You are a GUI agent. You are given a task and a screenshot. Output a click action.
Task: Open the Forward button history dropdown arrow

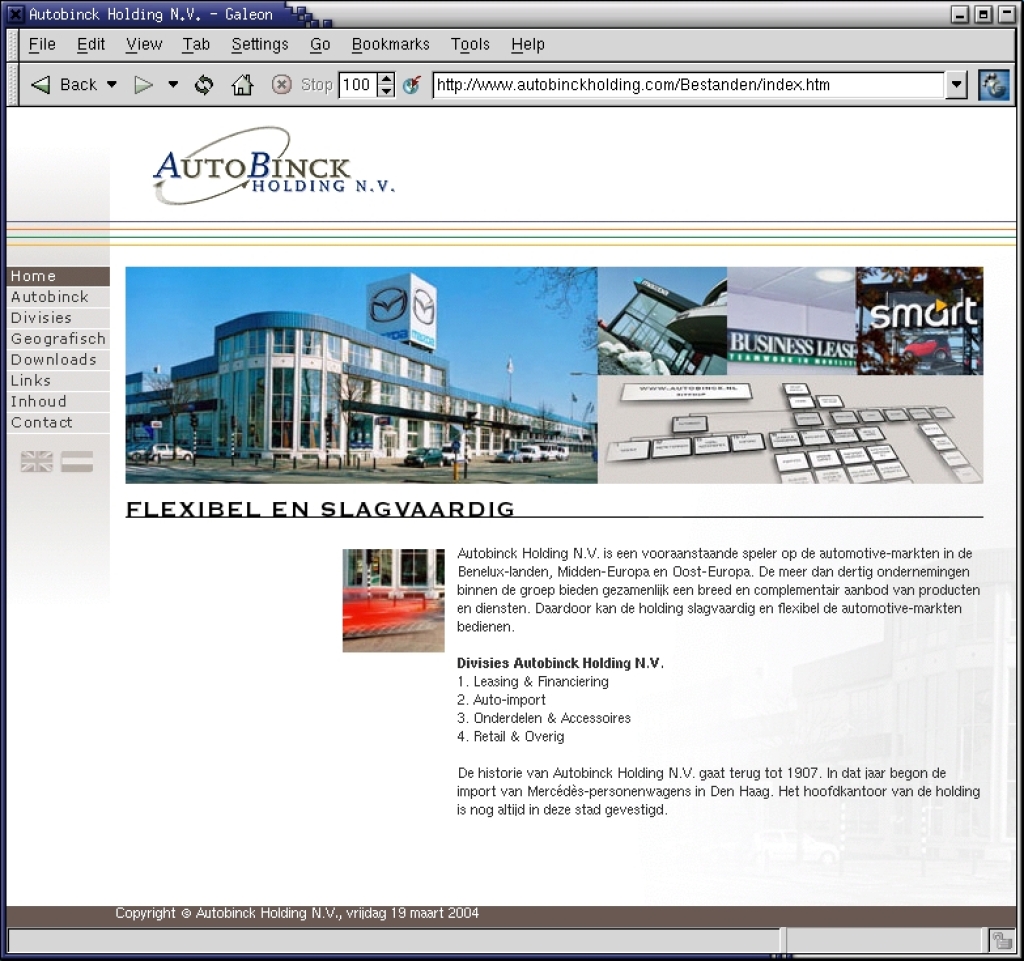(x=172, y=85)
